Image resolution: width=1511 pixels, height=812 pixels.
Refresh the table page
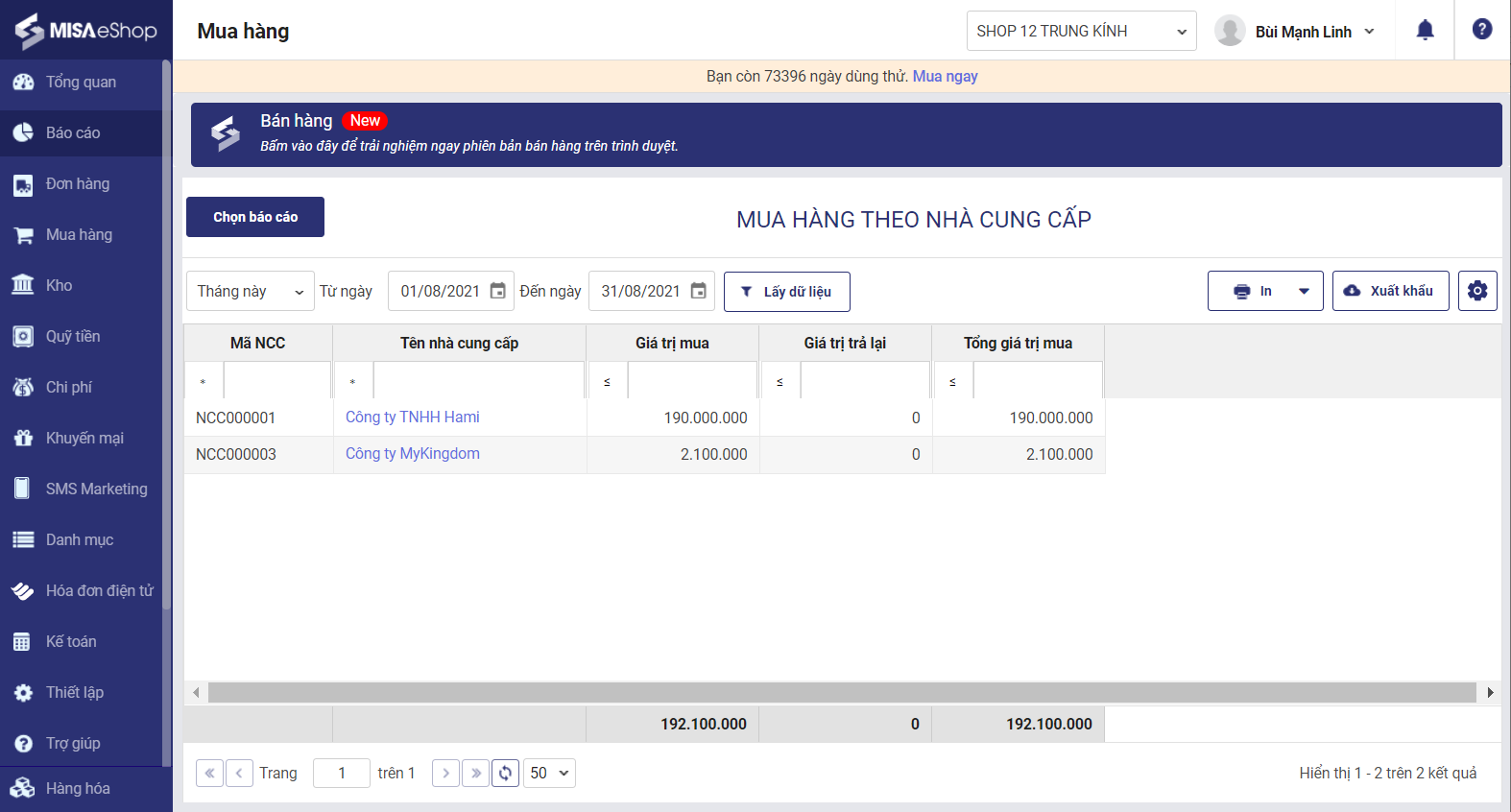tap(505, 773)
